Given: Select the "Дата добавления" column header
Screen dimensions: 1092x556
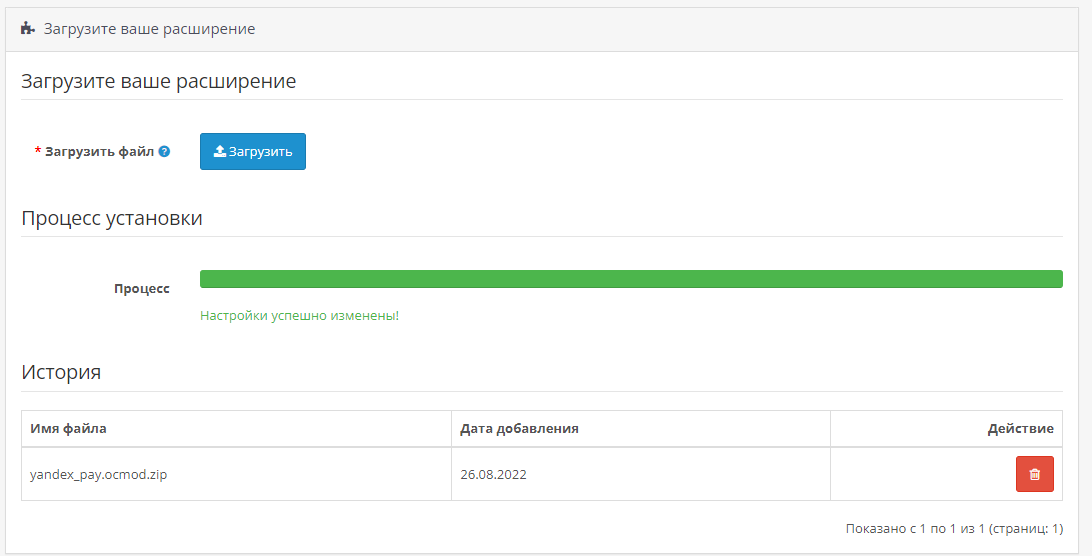Looking at the screenshot, I should point(519,429).
